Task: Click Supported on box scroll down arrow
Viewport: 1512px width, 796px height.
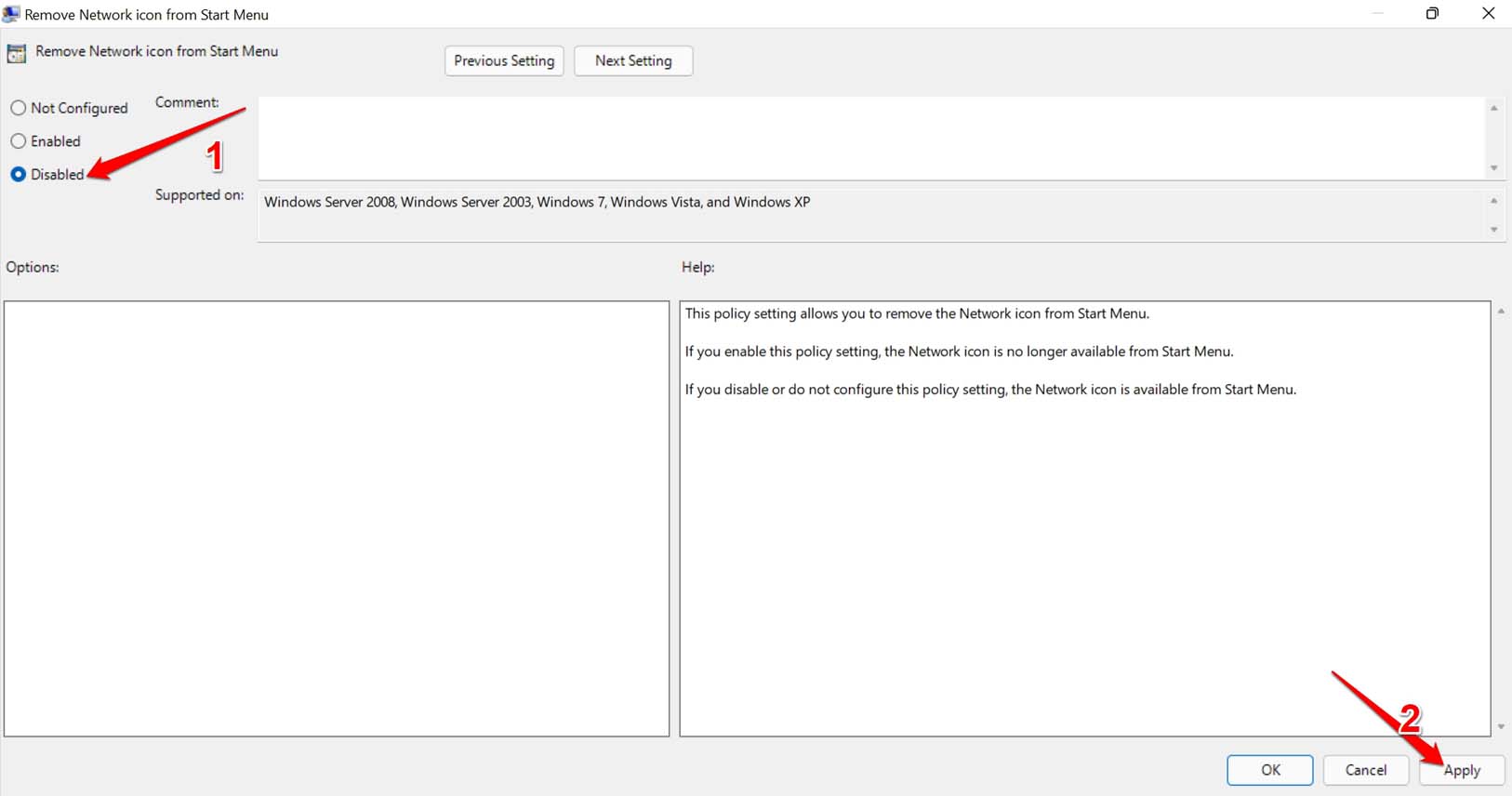Action: [x=1494, y=230]
